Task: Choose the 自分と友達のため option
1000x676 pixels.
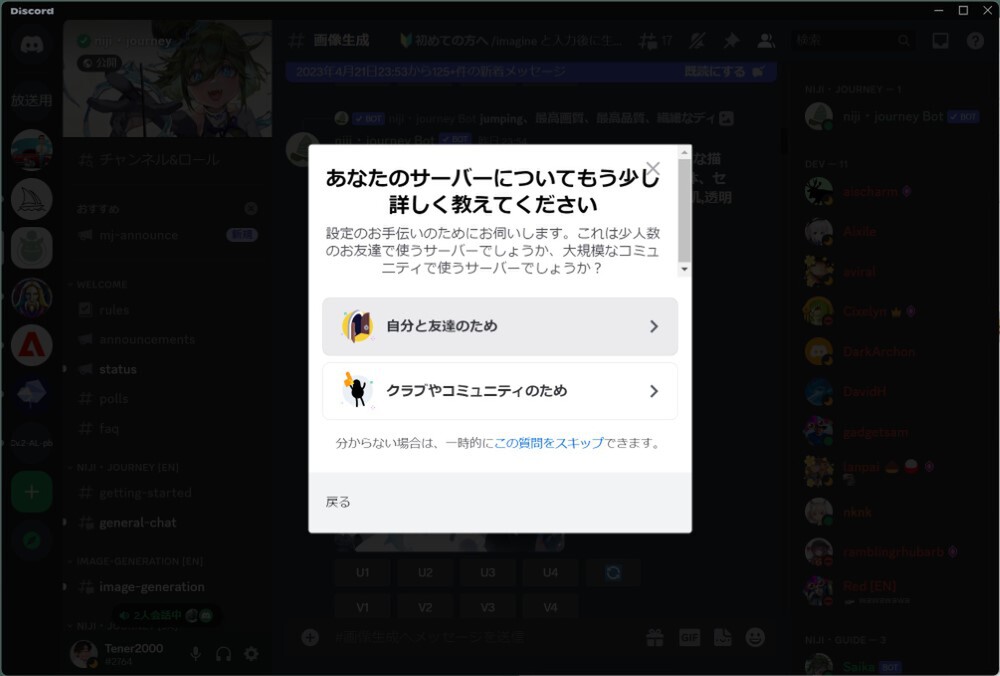Action: pyautogui.click(x=500, y=327)
